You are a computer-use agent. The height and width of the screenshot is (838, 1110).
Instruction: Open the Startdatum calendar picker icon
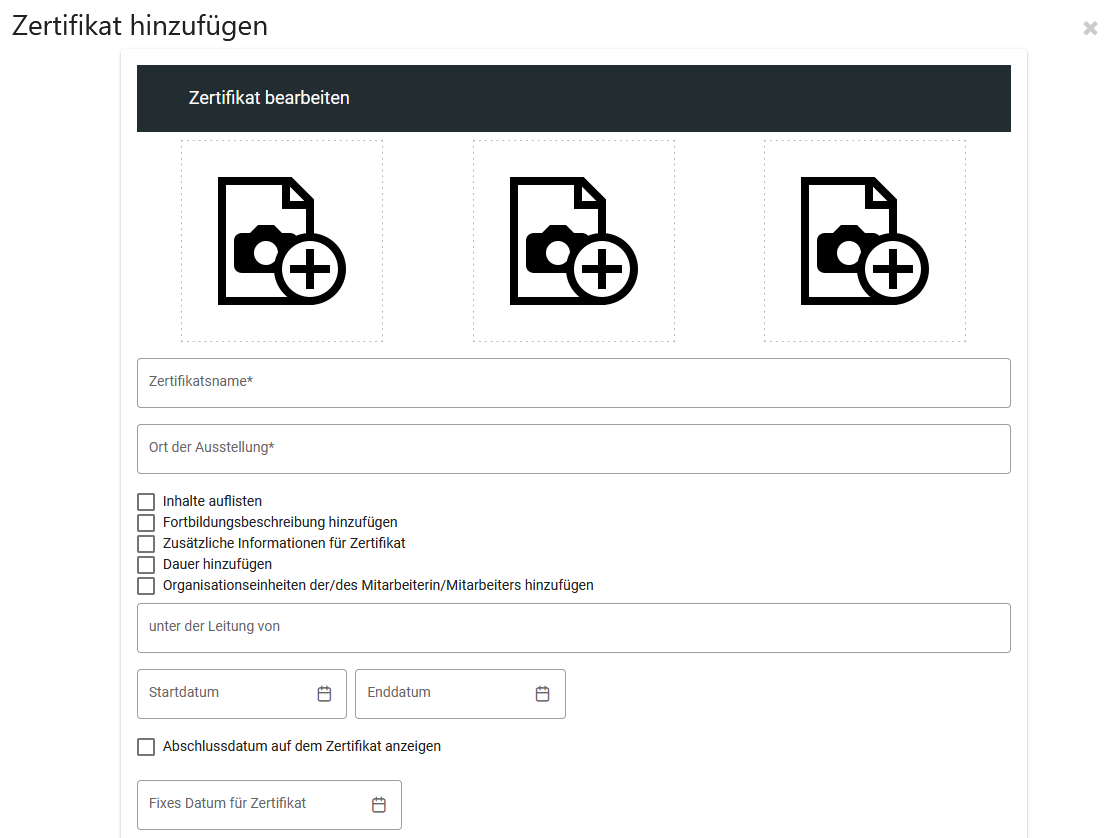(x=324, y=694)
